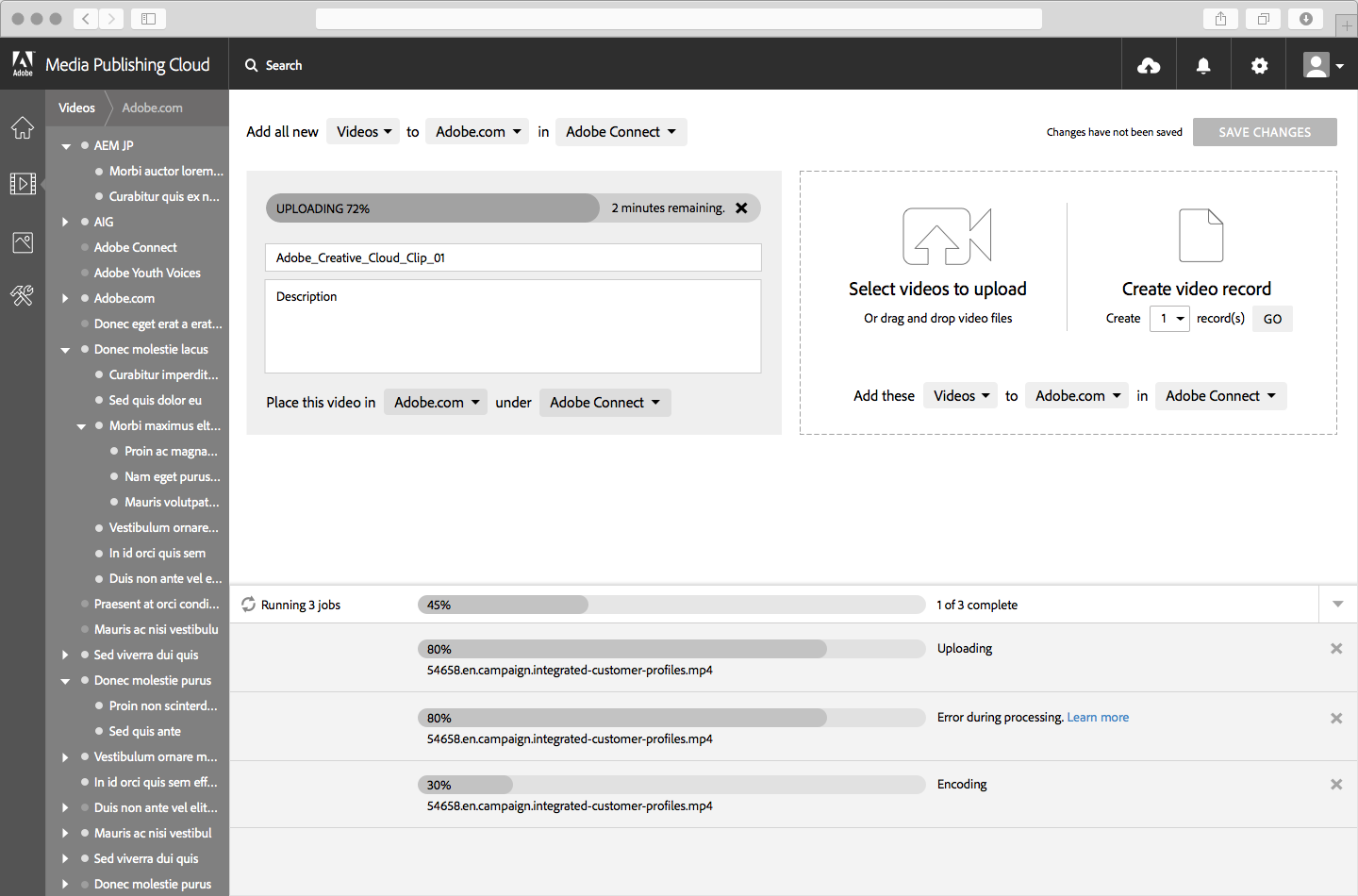The width and height of the screenshot is (1358, 896).
Task: Select 'Sed quis ante' tree item
Action: 145,731
